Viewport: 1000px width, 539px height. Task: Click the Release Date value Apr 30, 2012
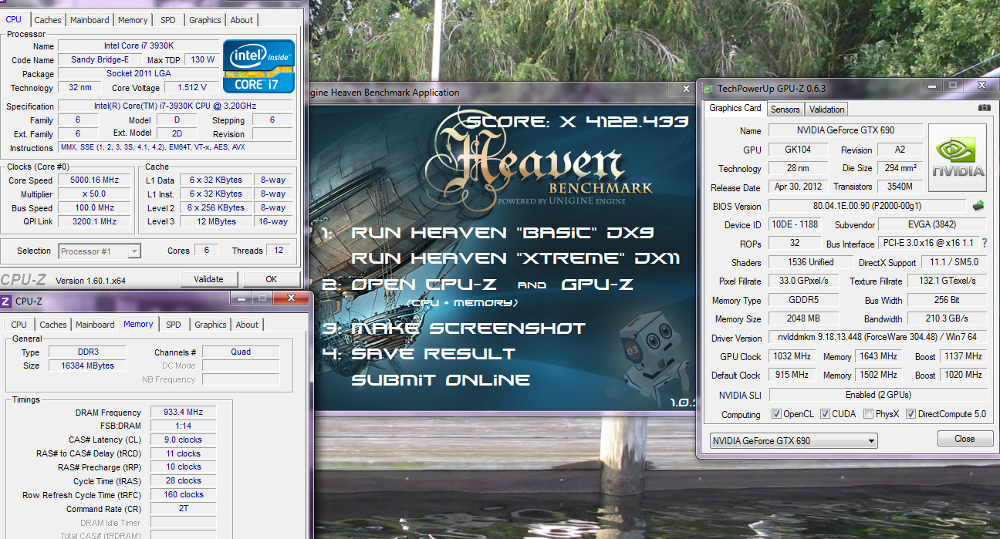798,186
